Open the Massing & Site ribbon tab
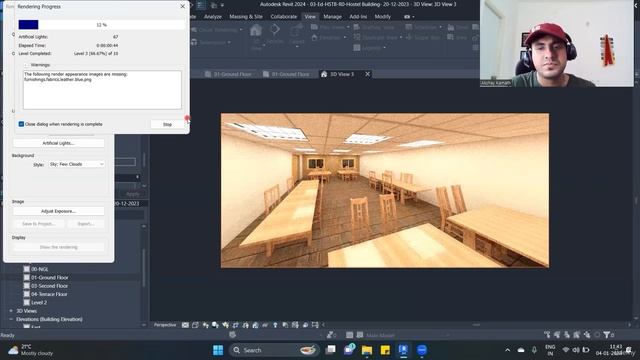The height and width of the screenshot is (360, 640). [246, 17]
